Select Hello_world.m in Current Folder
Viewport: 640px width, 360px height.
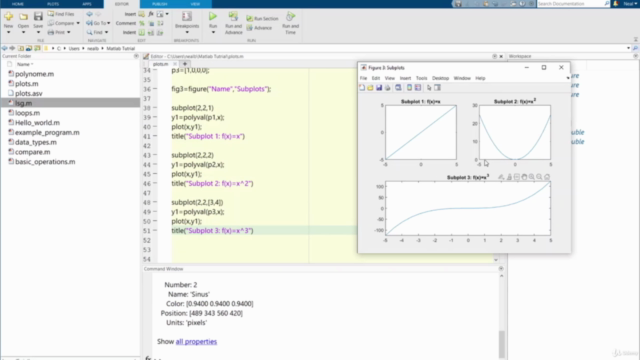coord(37,122)
